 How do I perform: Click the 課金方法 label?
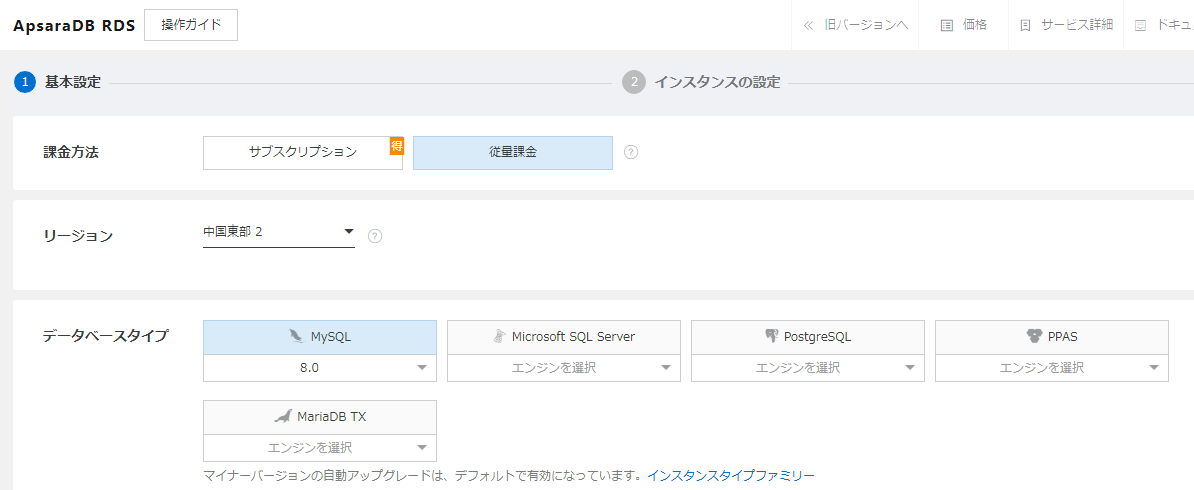[71, 152]
